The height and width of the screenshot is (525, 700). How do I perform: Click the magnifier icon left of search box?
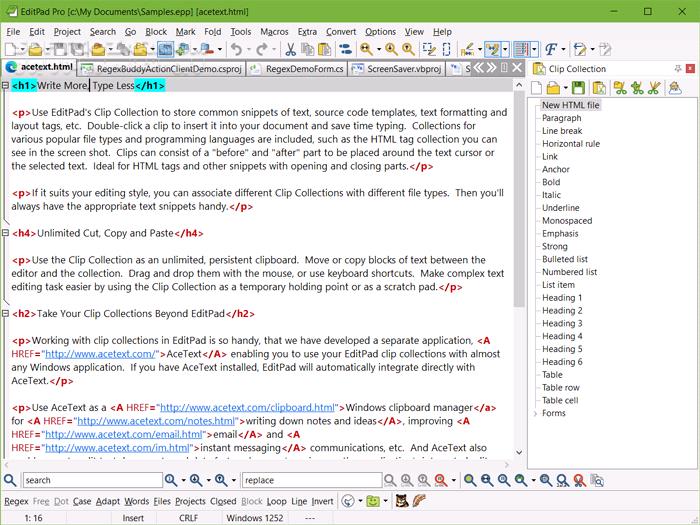coord(12,481)
